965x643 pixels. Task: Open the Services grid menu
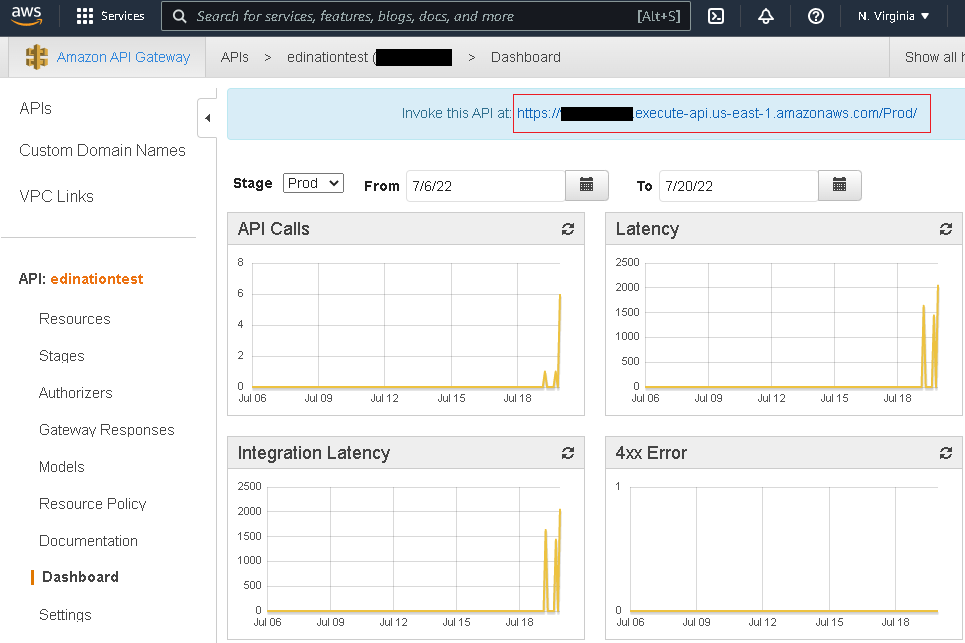(110, 16)
